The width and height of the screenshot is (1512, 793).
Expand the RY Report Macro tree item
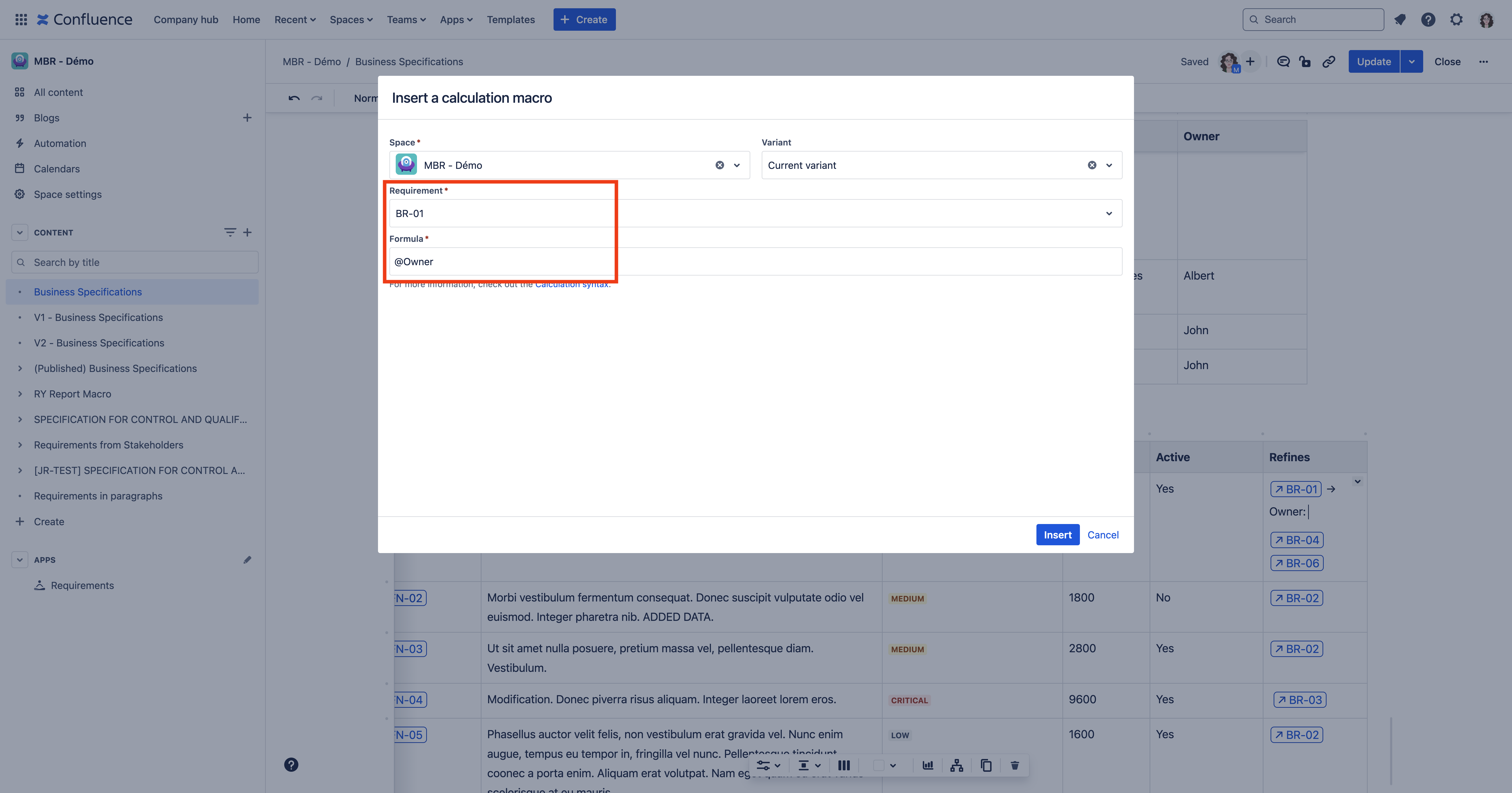[x=20, y=394]
